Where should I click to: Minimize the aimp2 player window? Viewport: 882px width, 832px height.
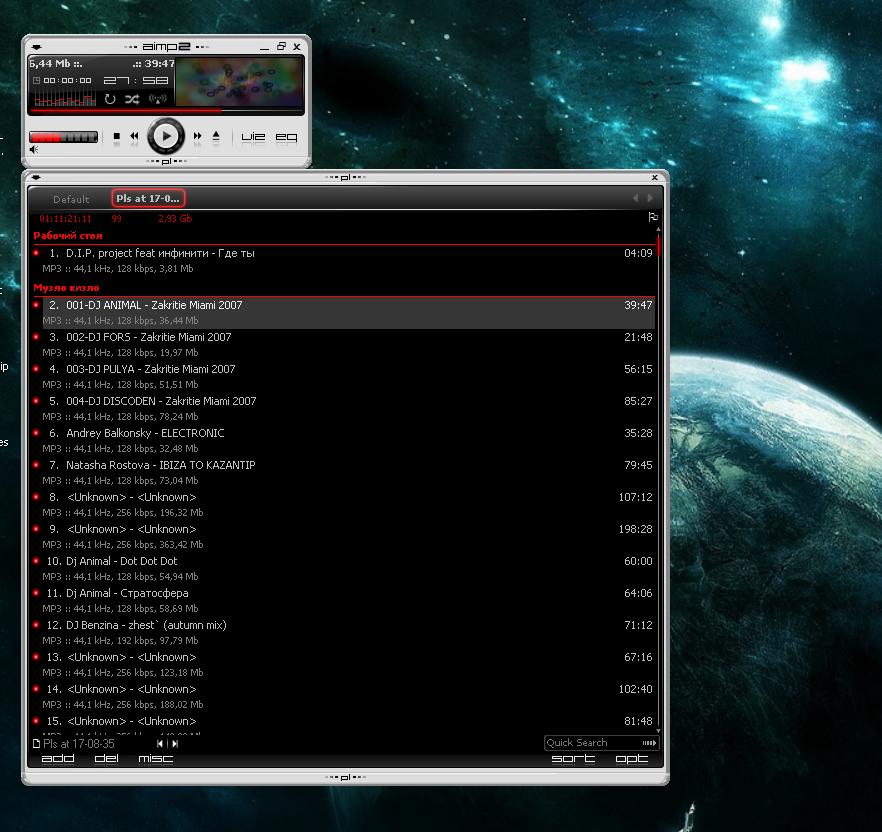pos(264,47)
